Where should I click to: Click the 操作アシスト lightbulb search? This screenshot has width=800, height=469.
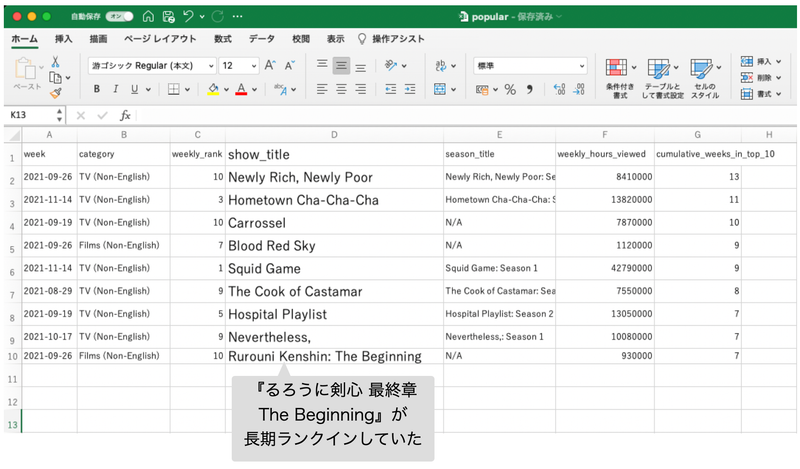click(x=391, y=39)
